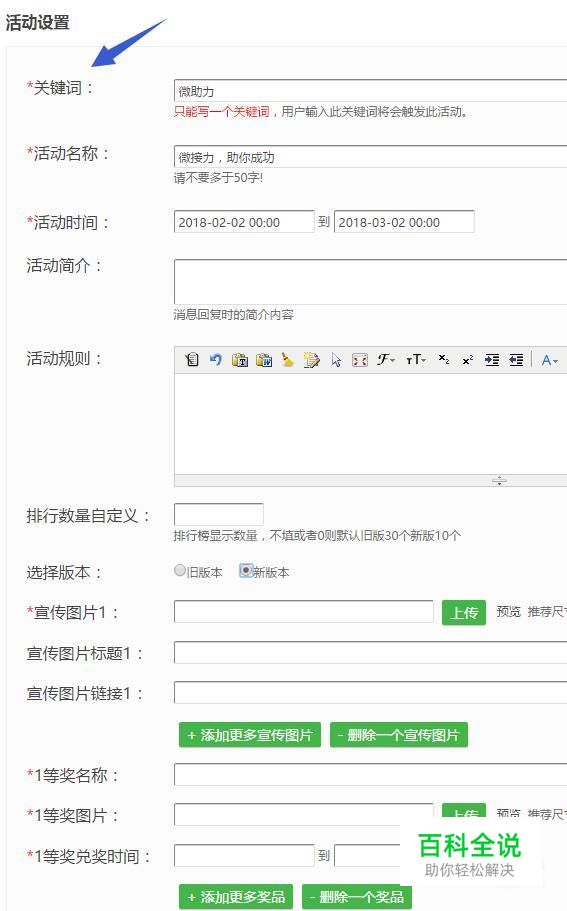
Task: Click the decrease indent icon
Action: [516, 360]
